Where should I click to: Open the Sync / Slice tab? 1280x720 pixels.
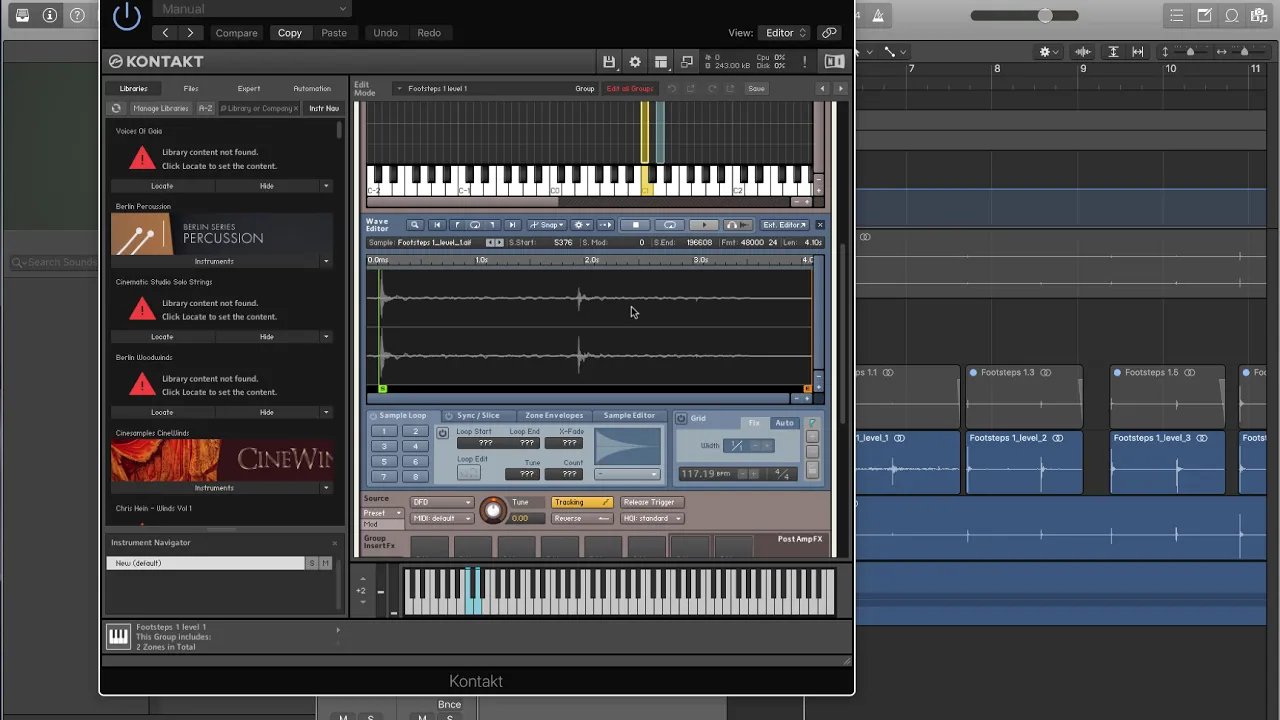tap(478, 415)
